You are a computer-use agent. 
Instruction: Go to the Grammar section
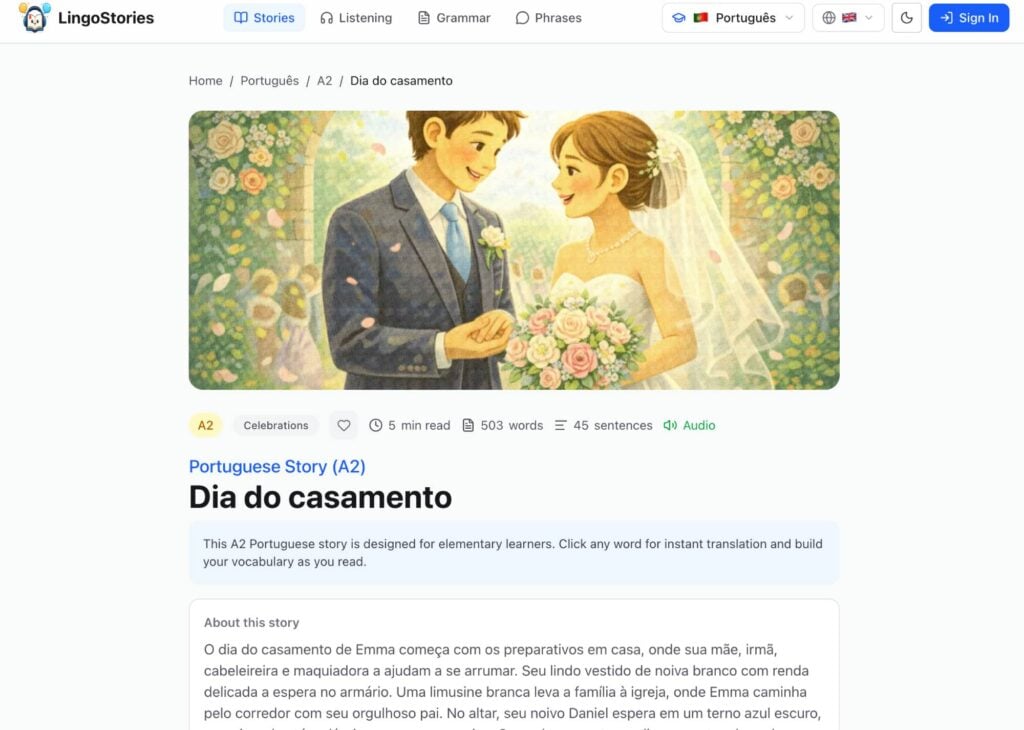coord(454,18)
